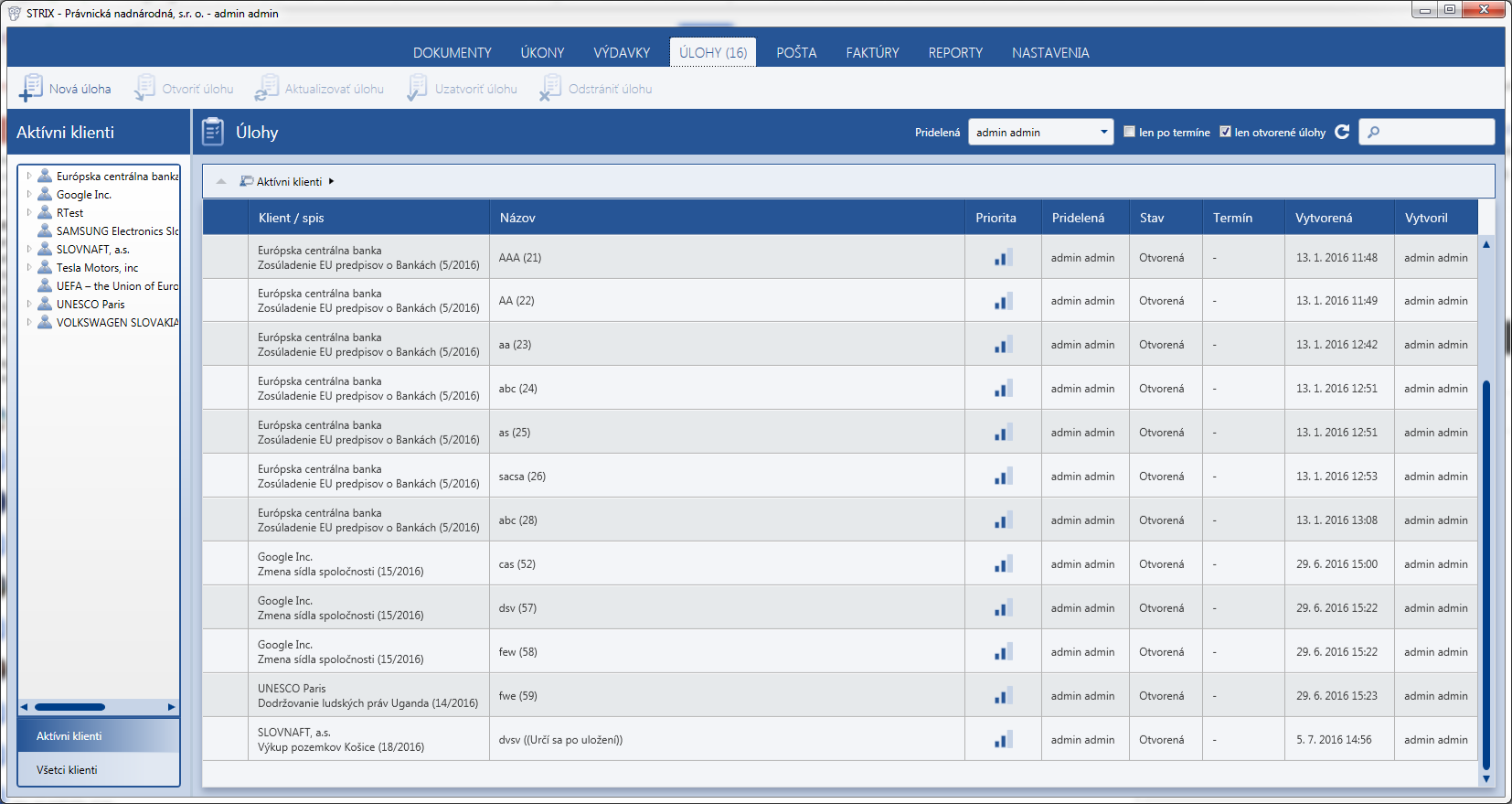Click the Uzavrieť úlohu toolbar icon
The height and width of the screenshot is (804, 1512).
click(x=417, y=89)
